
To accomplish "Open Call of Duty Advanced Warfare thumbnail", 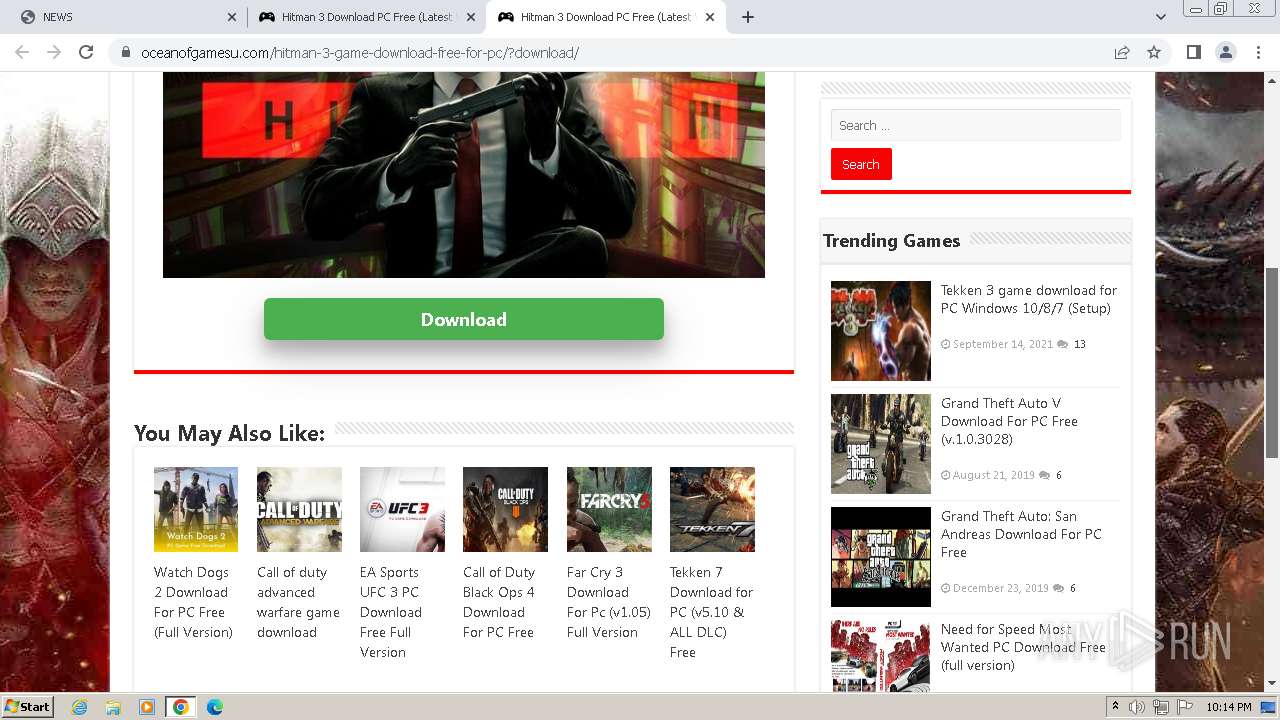I will pos(299,509).
